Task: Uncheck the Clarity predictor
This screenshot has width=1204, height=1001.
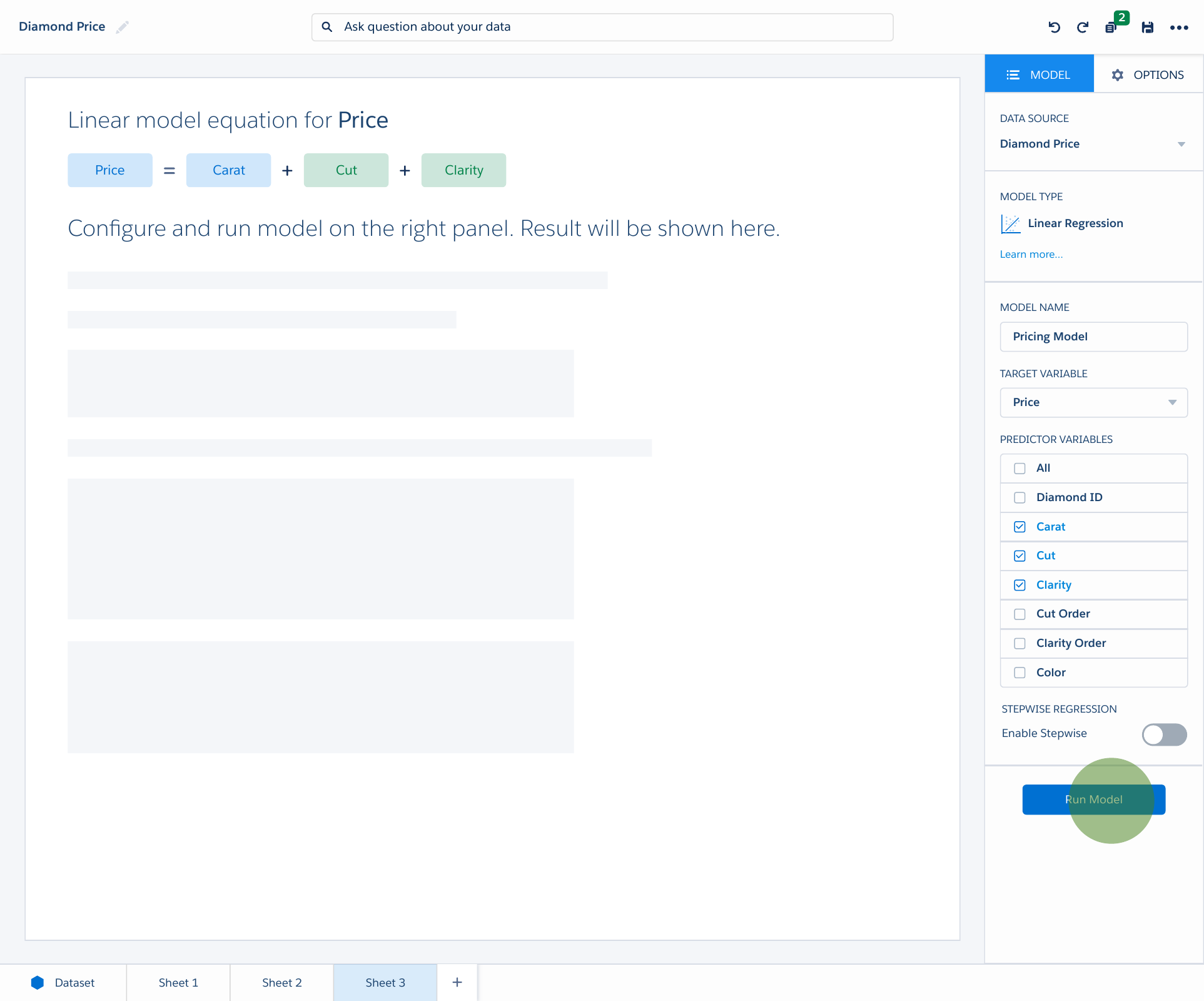Action: [1019, 585]
